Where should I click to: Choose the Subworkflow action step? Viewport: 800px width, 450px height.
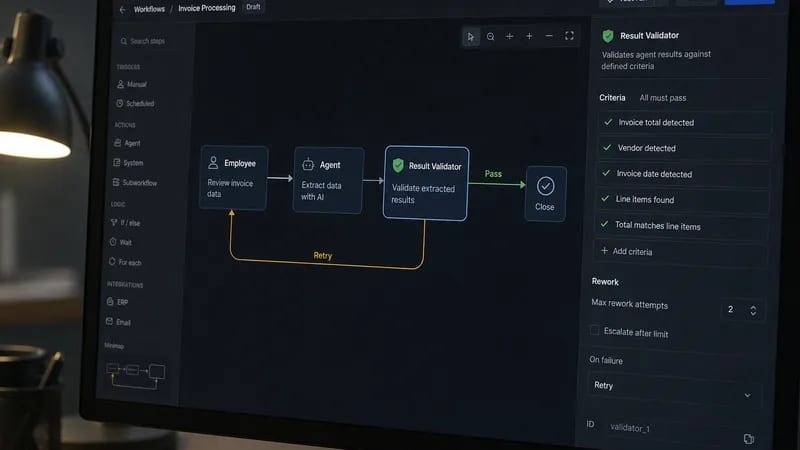[x=136, y=182]
